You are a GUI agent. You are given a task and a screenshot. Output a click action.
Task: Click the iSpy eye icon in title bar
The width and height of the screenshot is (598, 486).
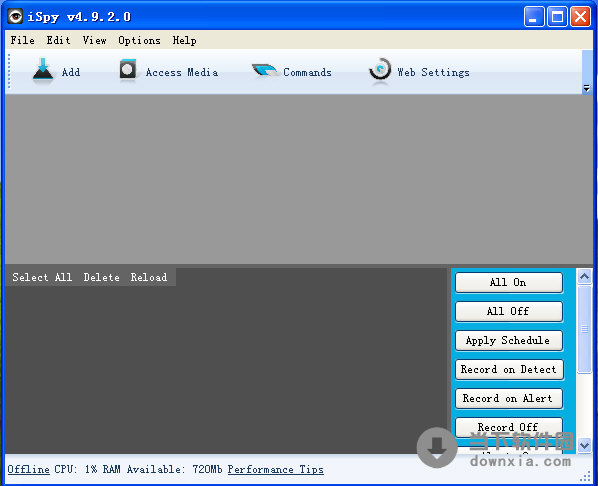(15, 16)
